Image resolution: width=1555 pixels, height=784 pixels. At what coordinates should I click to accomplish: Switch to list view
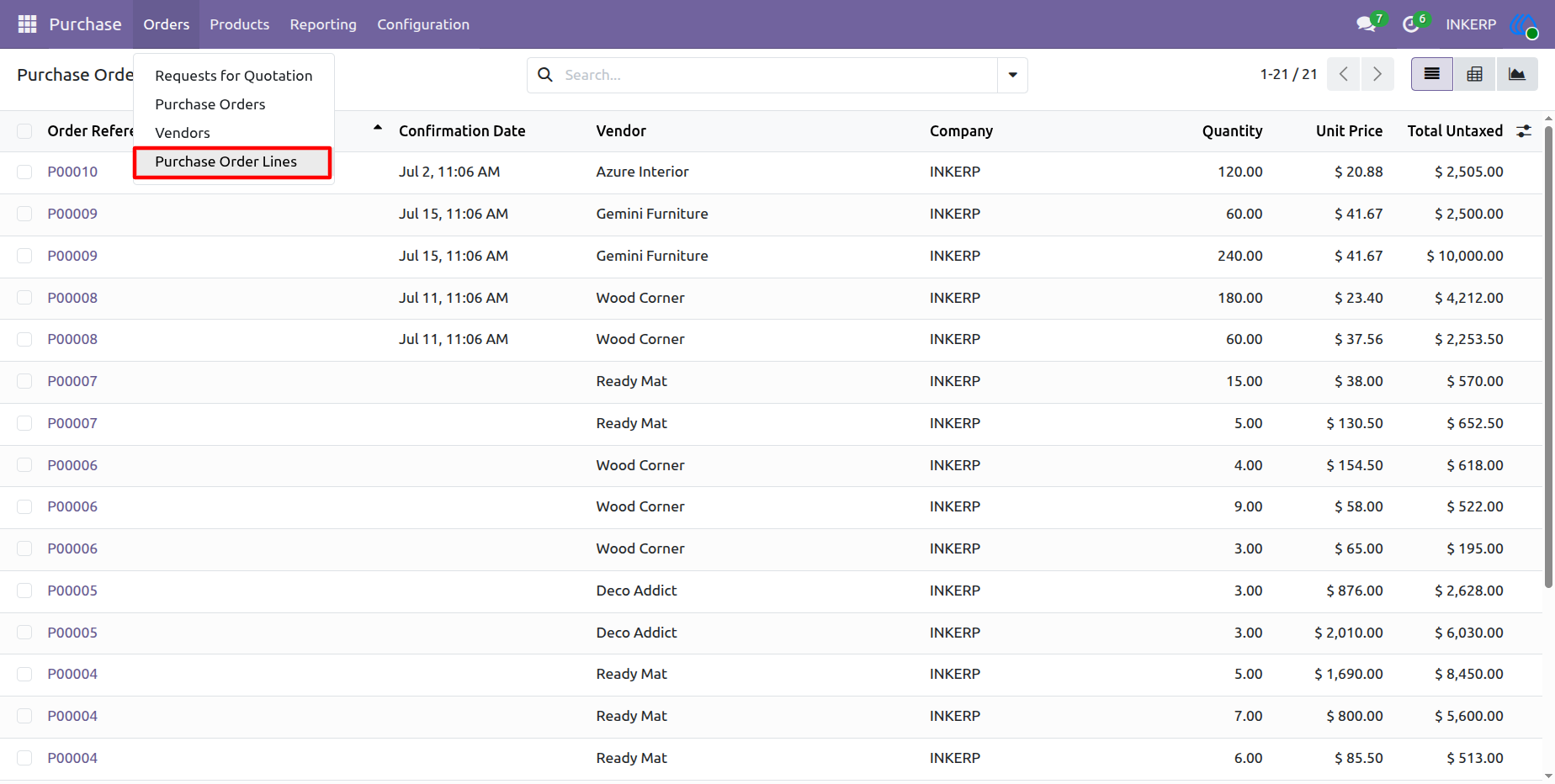point(1431,74)
